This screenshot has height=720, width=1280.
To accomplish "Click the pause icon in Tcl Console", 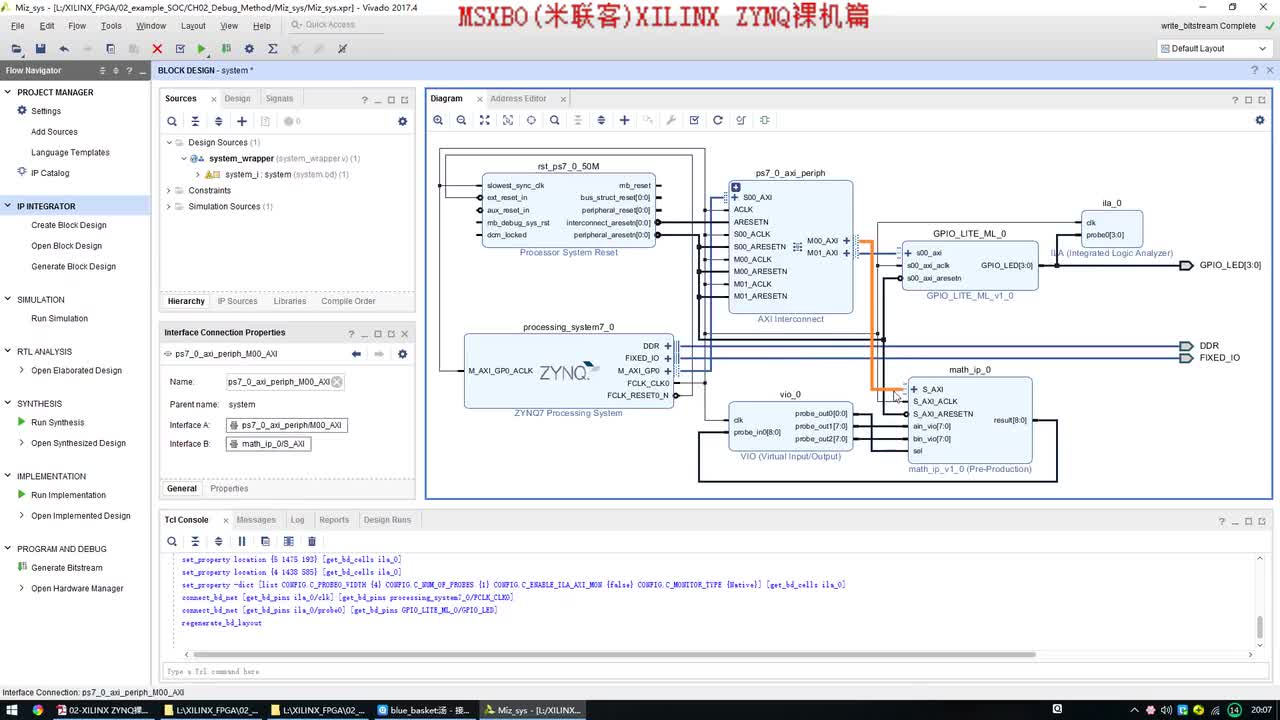I will [241, 541].
